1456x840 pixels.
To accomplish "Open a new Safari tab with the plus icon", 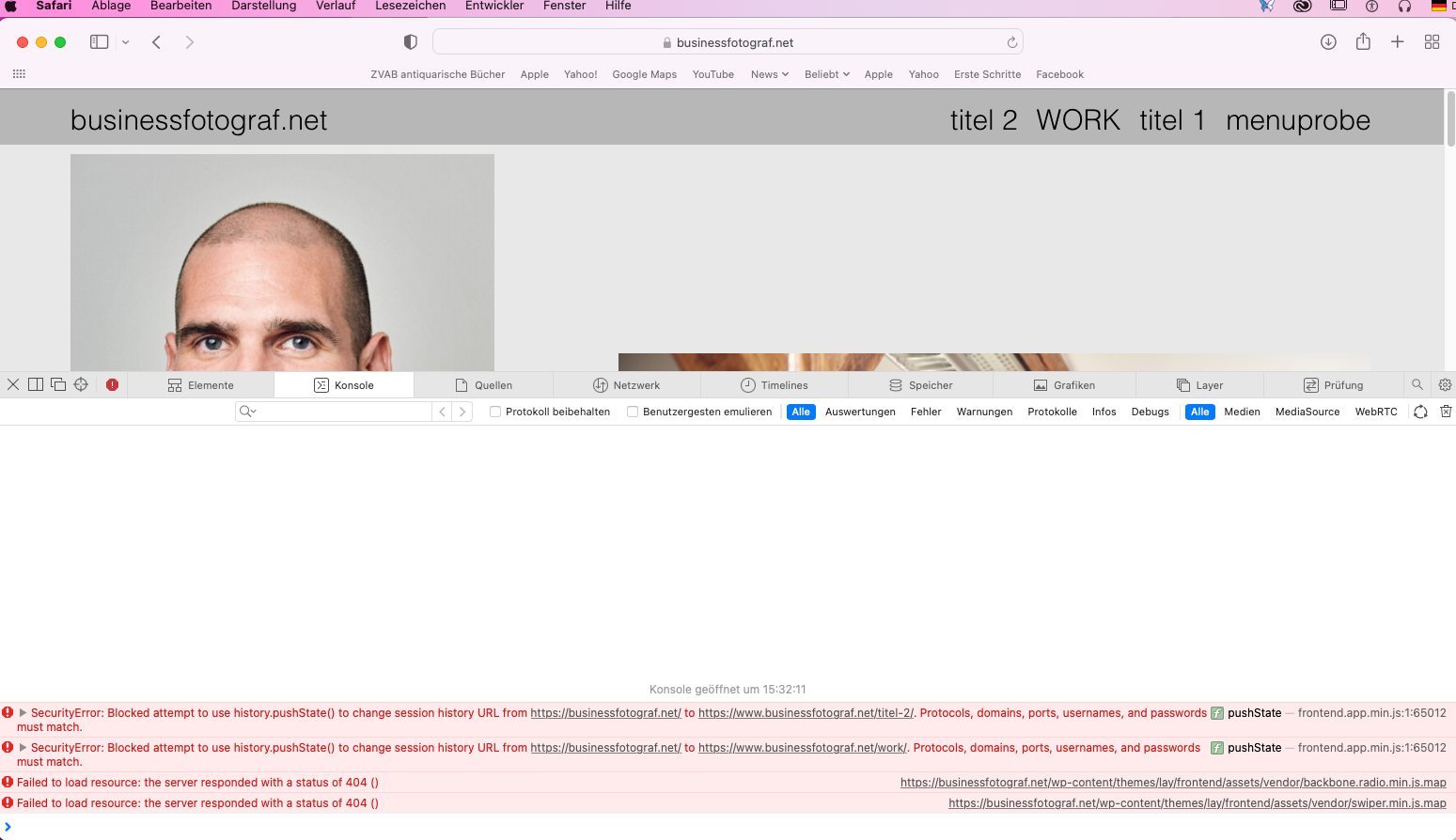I will [1398, 41].
